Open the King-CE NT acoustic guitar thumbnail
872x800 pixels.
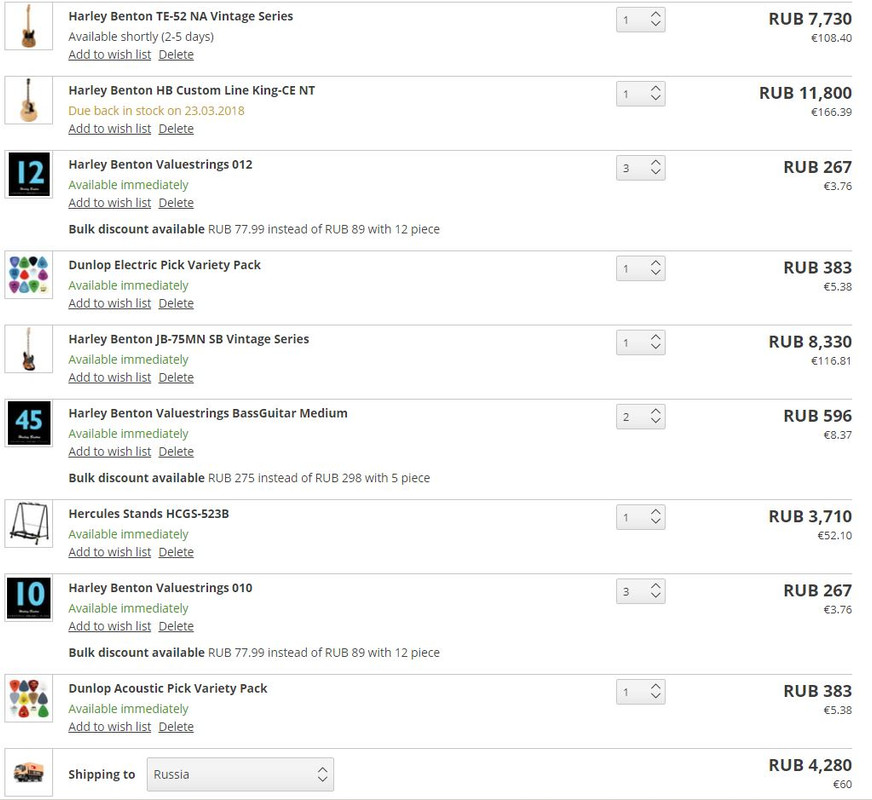[28, 100]
